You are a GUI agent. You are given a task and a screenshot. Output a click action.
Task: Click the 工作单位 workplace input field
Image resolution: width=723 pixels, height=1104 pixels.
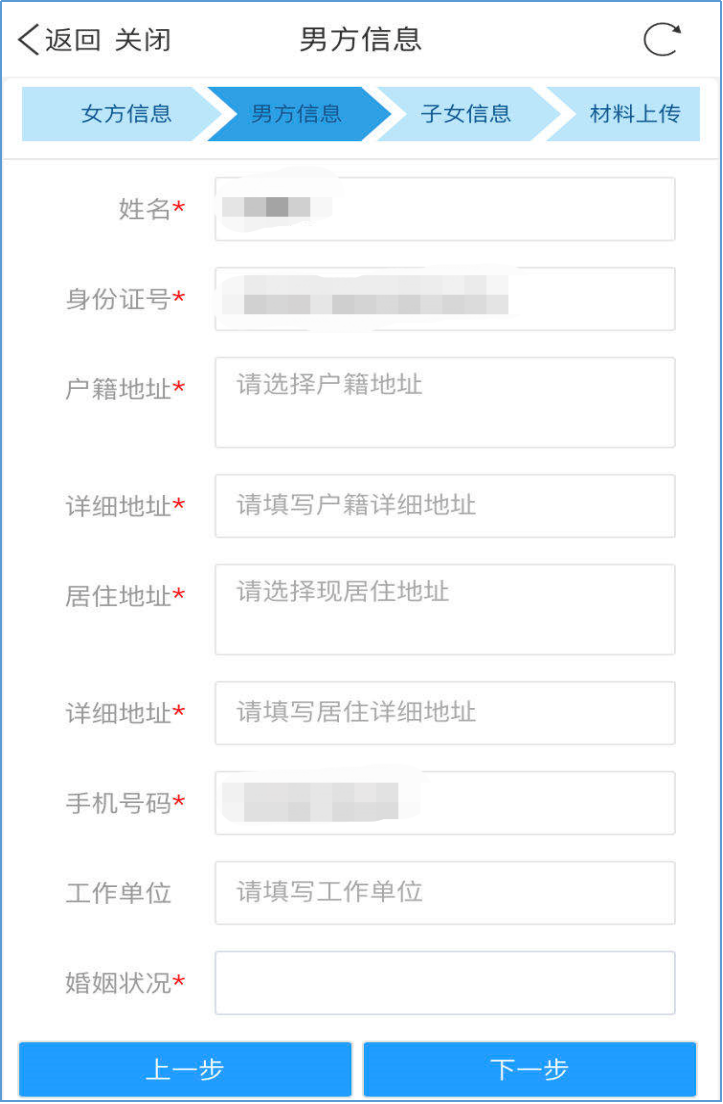pyautogui.click(x=445, y=893)
